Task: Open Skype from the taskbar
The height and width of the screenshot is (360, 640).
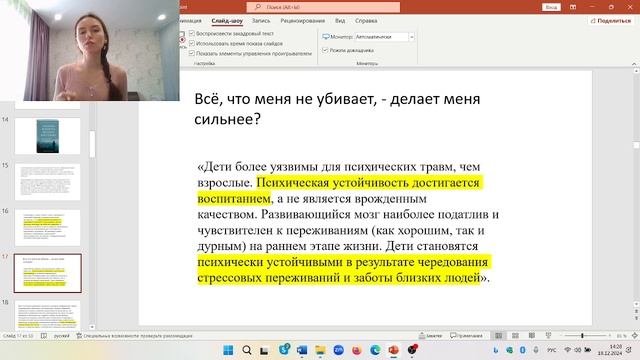Action: pos(284,349)
